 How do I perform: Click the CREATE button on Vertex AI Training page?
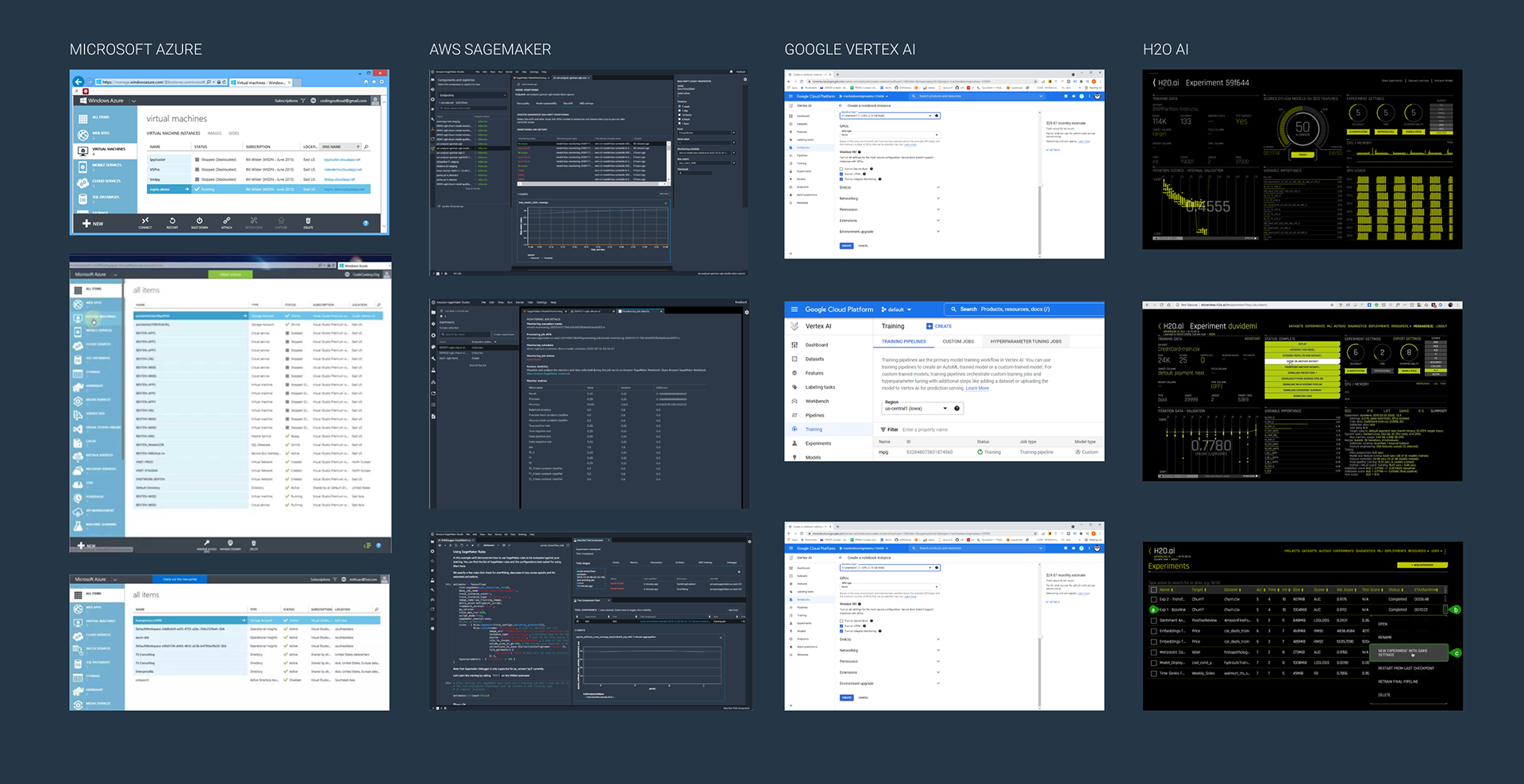pos(939,326)
